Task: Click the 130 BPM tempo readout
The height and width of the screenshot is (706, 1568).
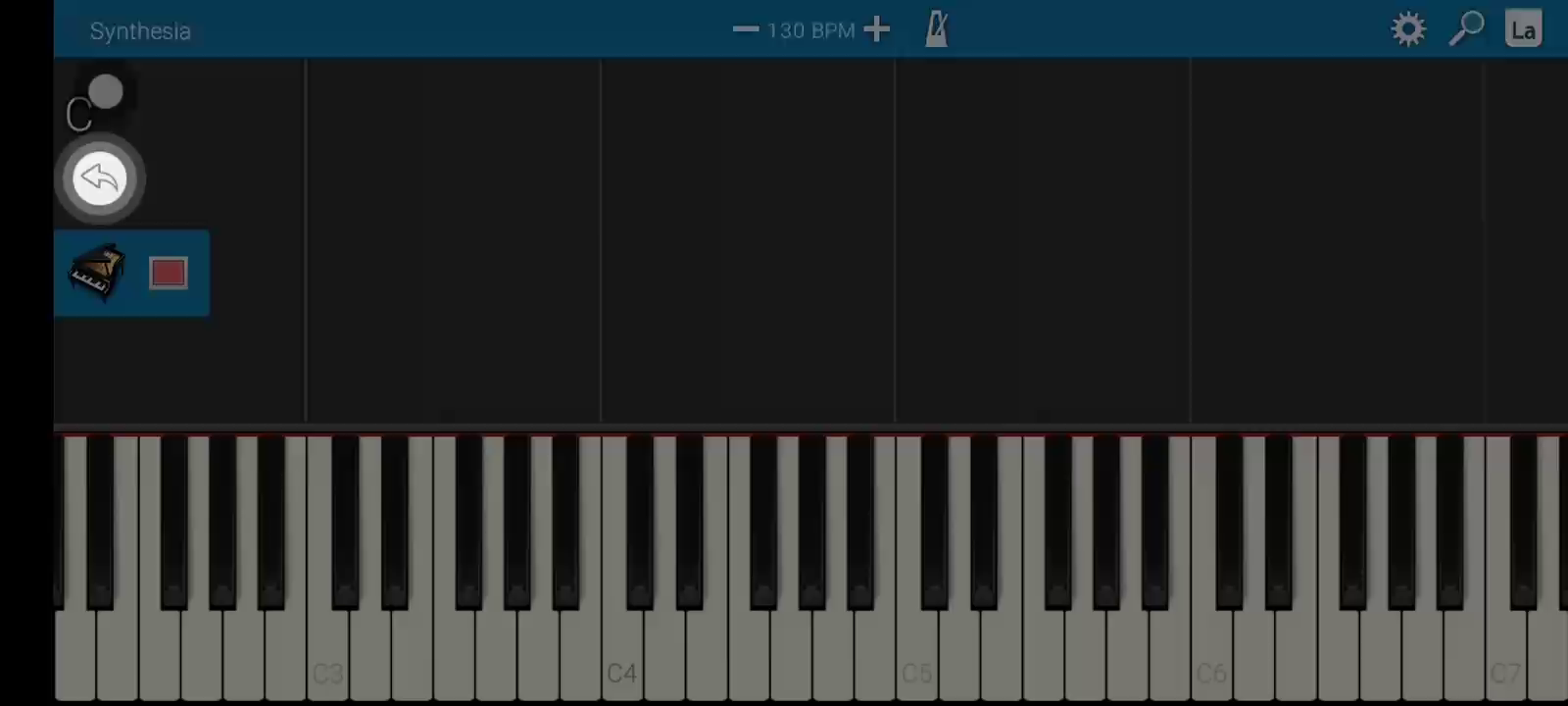Action: point(810,30)
